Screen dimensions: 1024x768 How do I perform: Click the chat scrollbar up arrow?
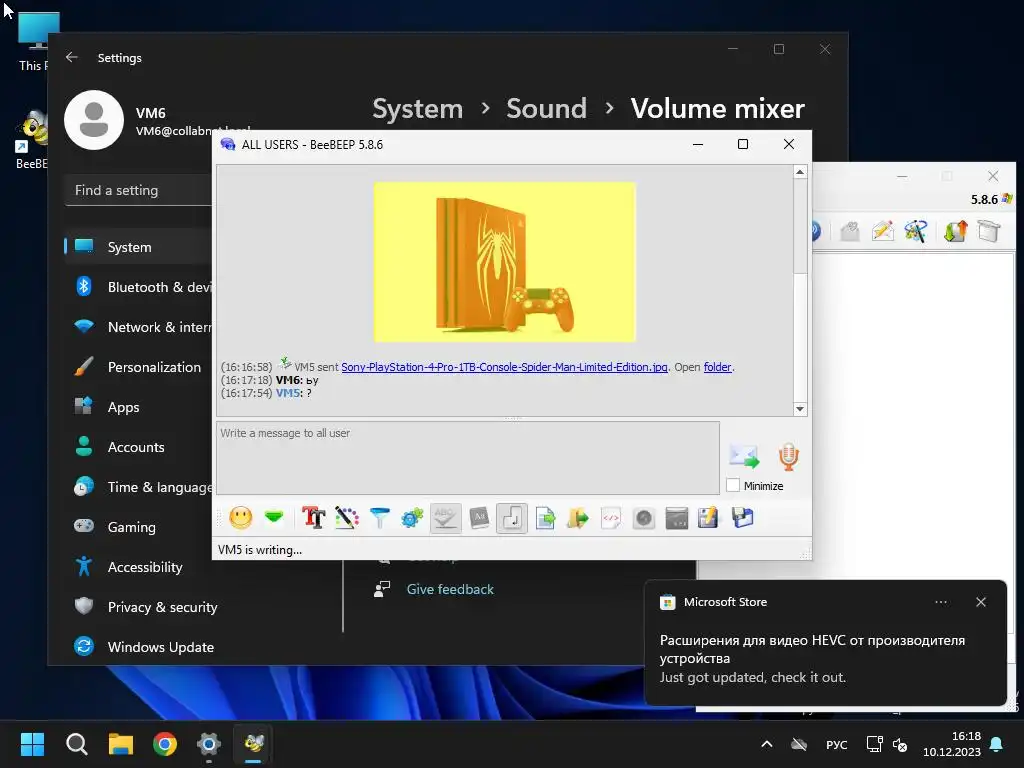pos(800,172)
